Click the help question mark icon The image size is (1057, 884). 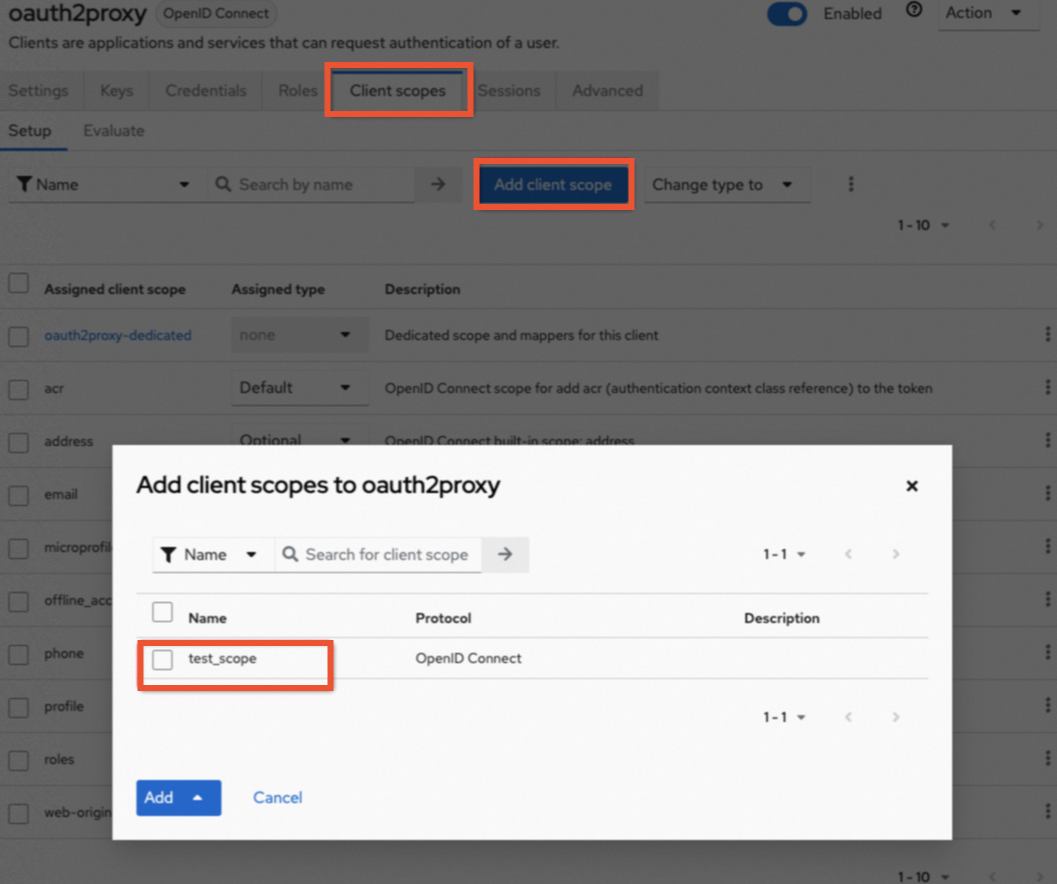click(x=913, y=10)
